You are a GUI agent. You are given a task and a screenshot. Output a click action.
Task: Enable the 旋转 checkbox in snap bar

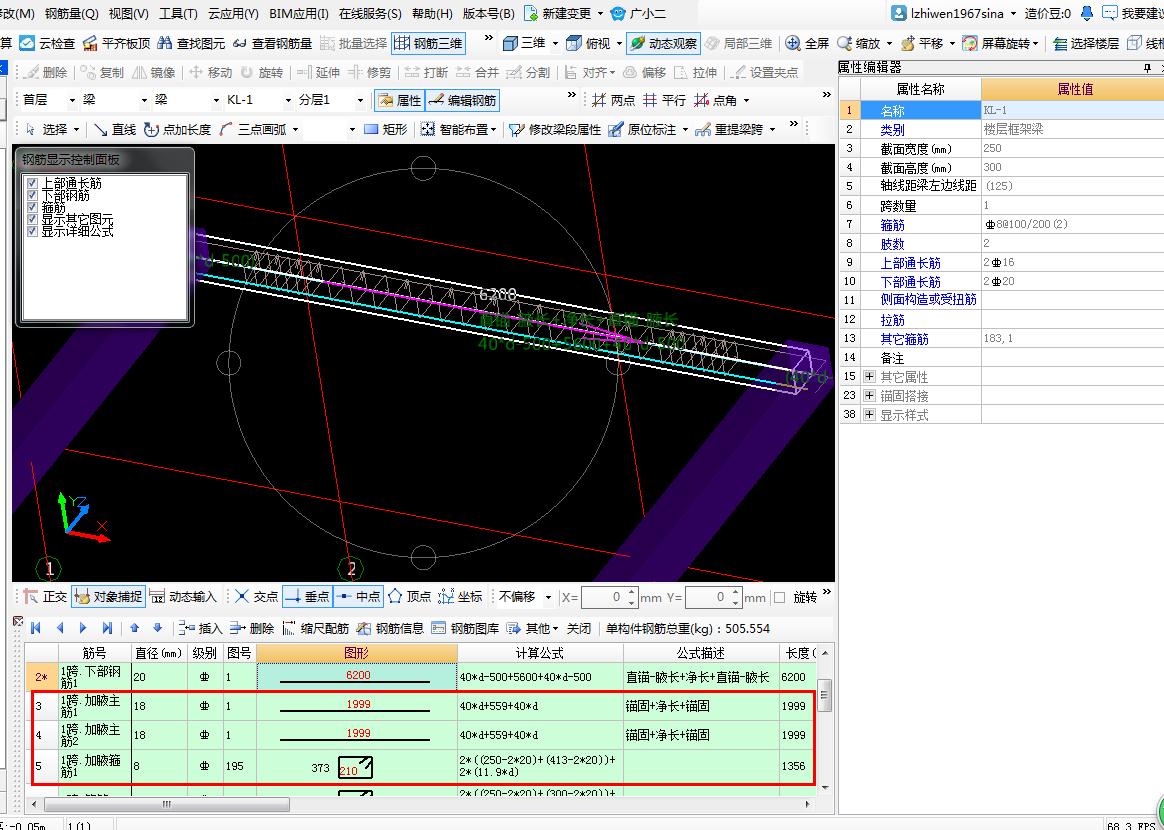(779, 597)
